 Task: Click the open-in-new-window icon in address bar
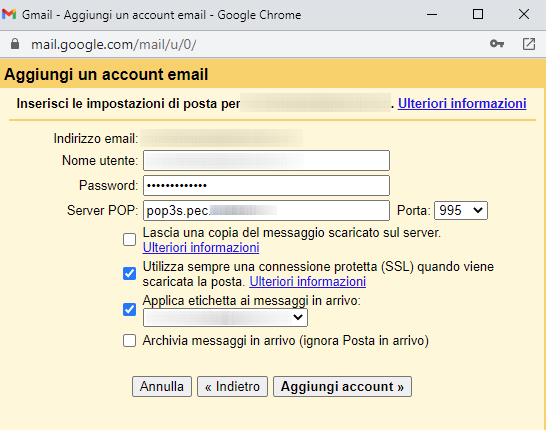[x=529, y=44]
